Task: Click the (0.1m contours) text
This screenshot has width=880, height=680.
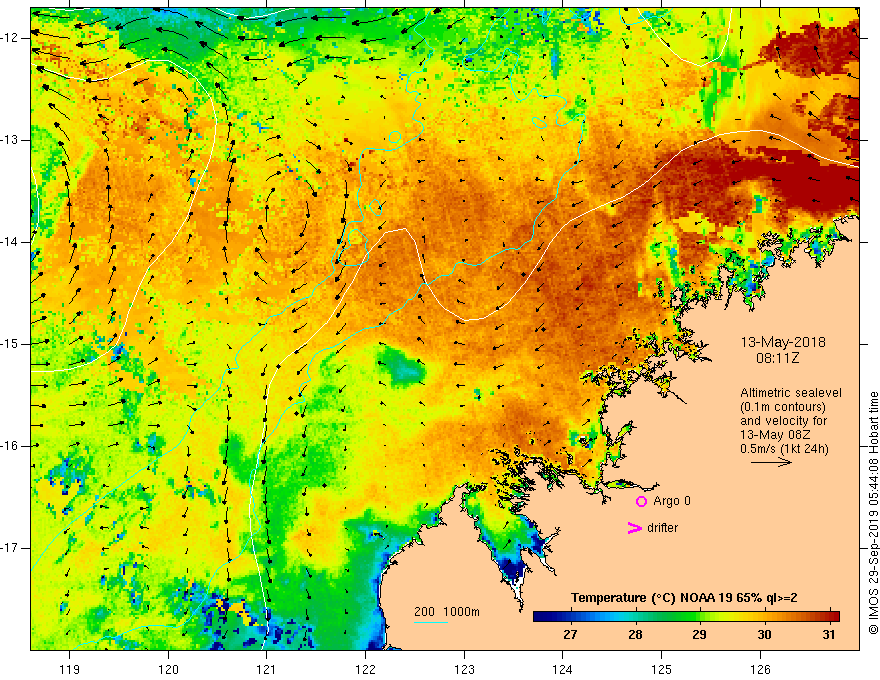Action: tap(782, 407)
